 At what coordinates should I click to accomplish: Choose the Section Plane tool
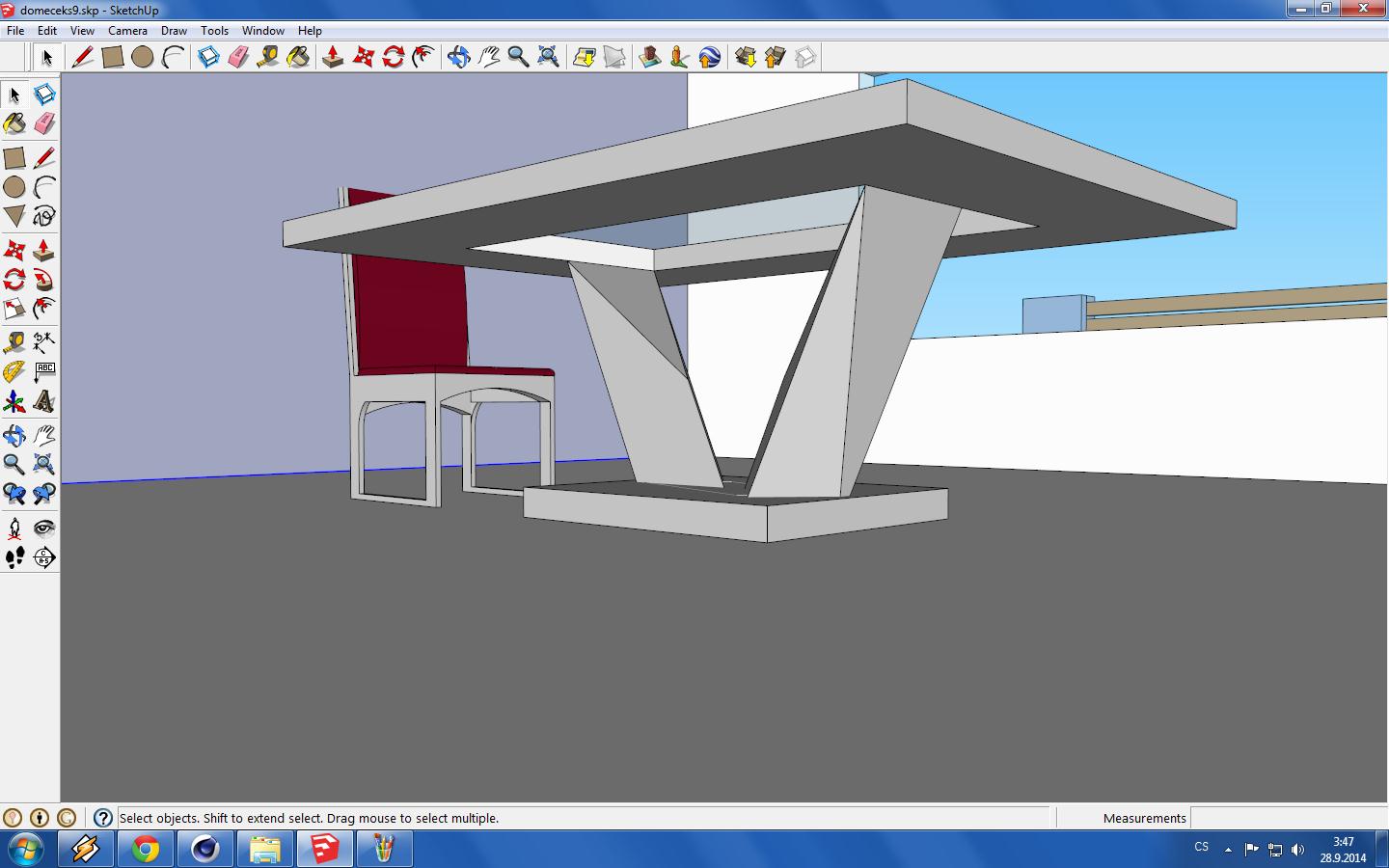tap(44, 557)
